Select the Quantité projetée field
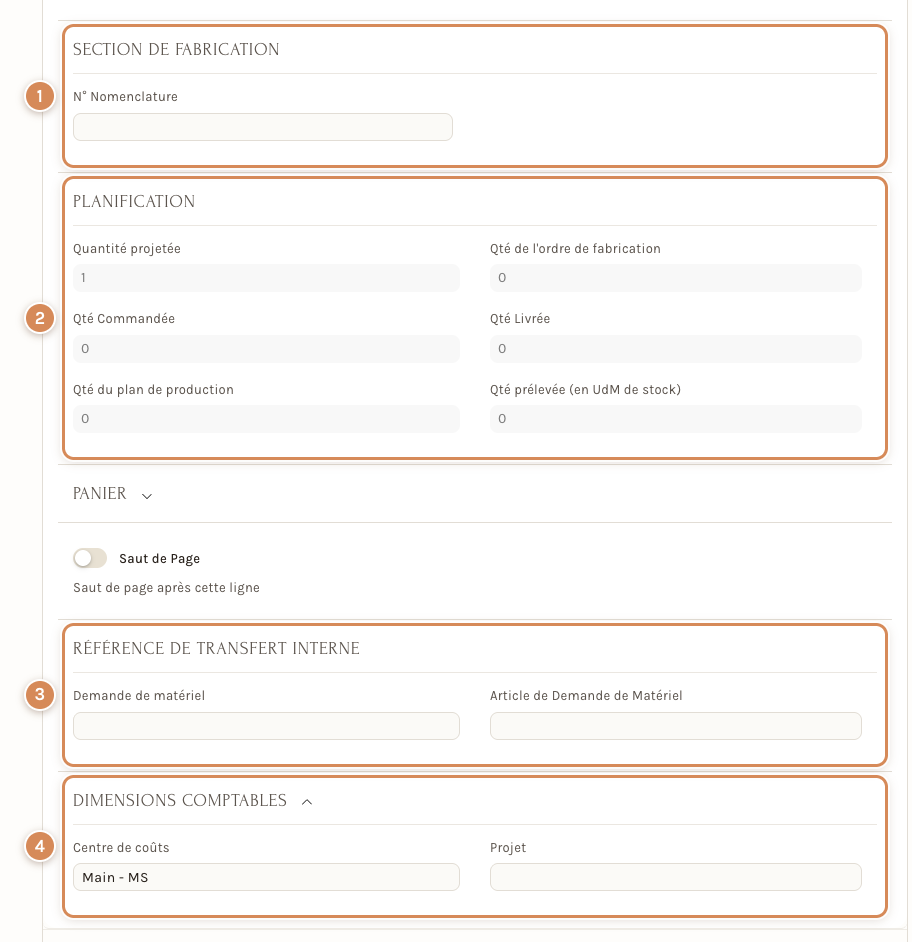912x942 pixels. click(266, 278)
